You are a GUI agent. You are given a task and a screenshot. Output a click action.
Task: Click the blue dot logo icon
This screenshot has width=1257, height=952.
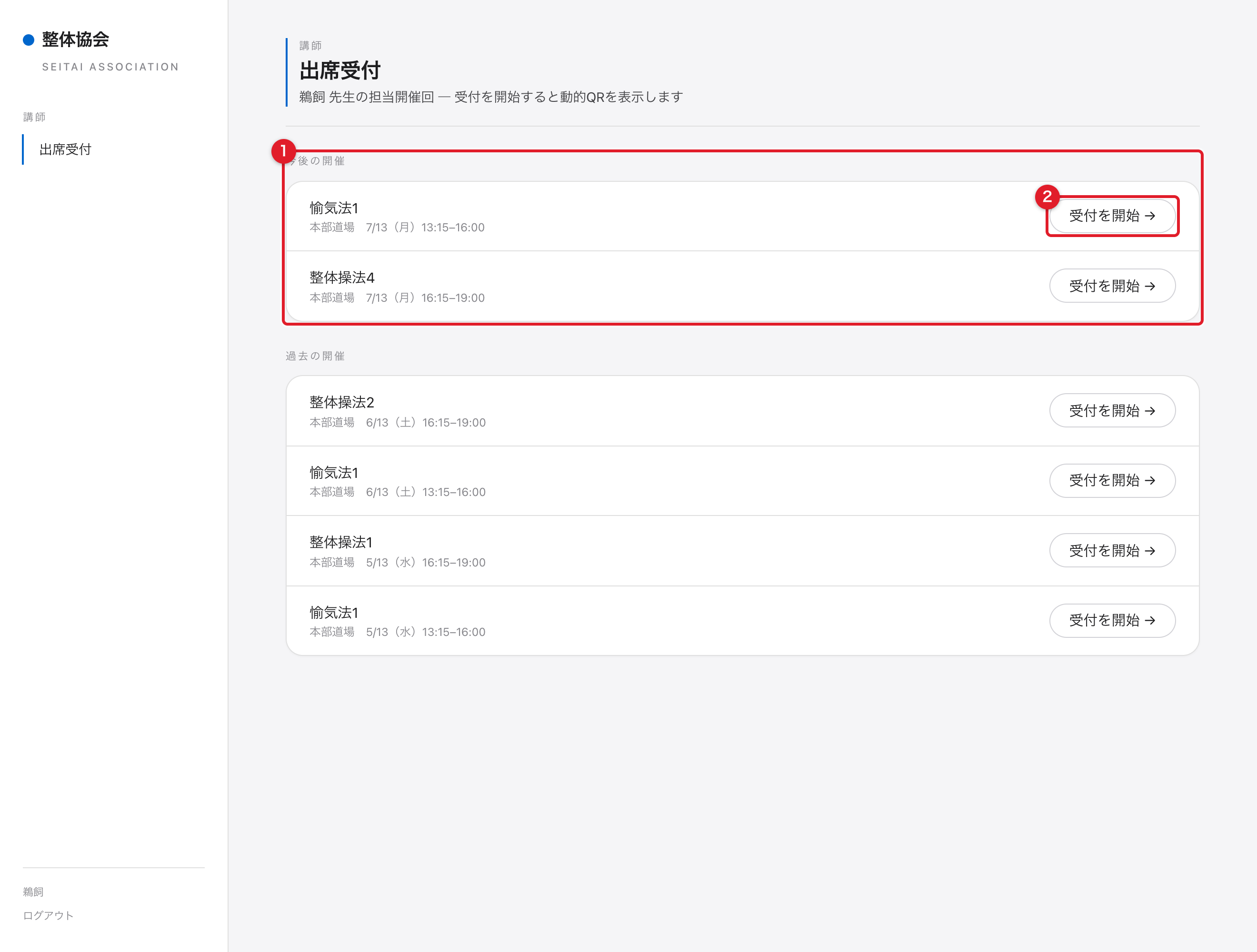(x=29, y=40)
